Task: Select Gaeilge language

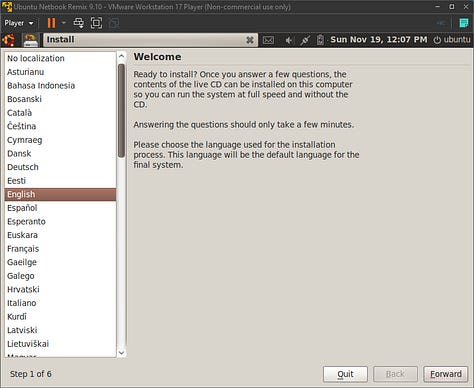Action: pos(60,262)
